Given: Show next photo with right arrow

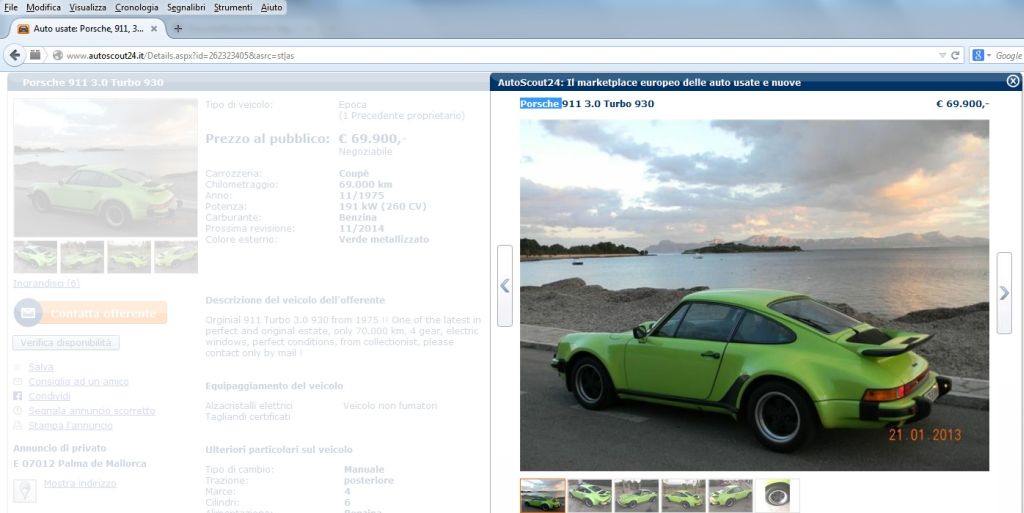Looking at the screenshot, I should pos(1004,292).
